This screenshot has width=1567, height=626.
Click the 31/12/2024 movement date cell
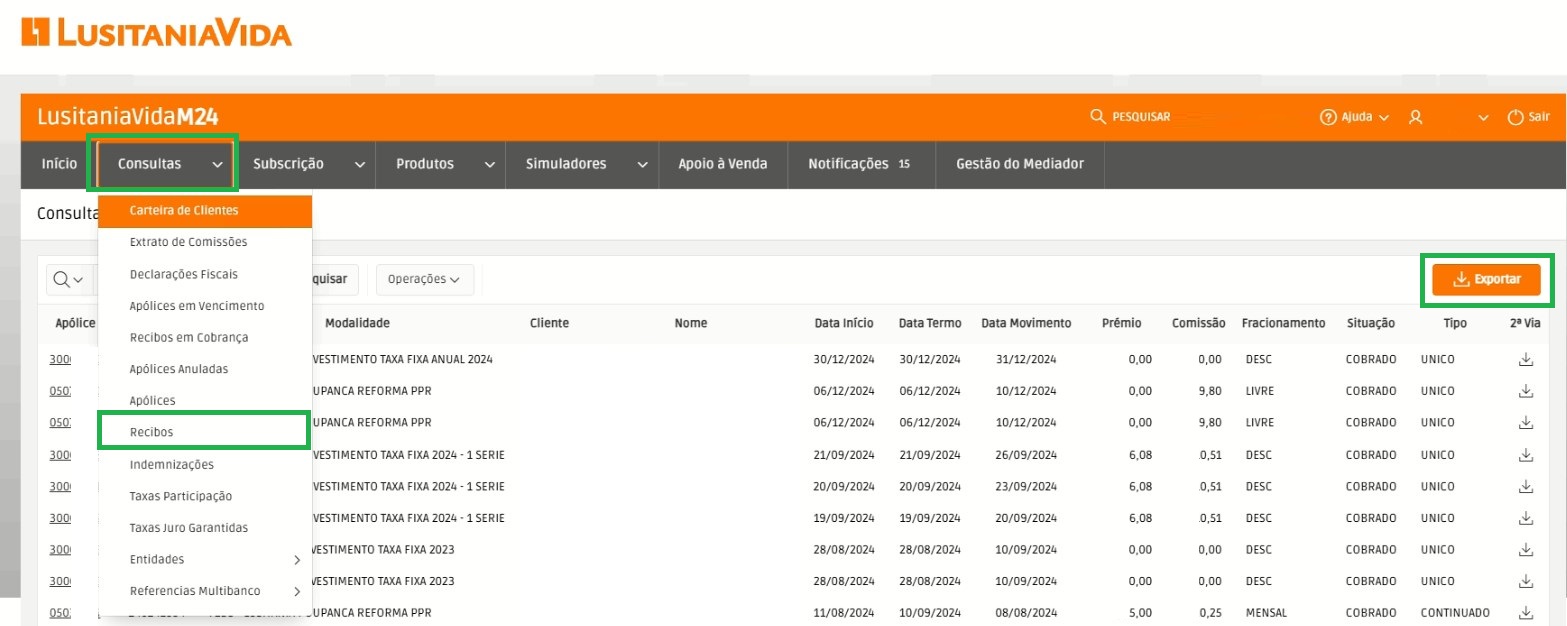[1026, 359]
